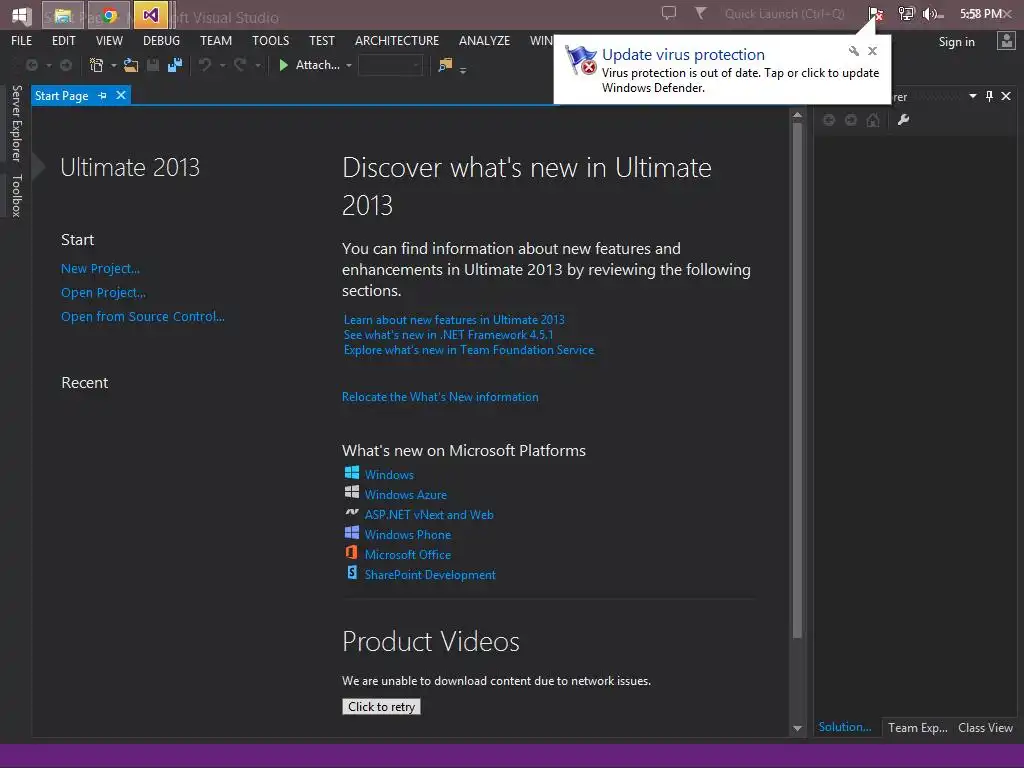Click the Windows logo beside Windows link
The width and height of the screenshot is (1024, 768).
(352, 472)
